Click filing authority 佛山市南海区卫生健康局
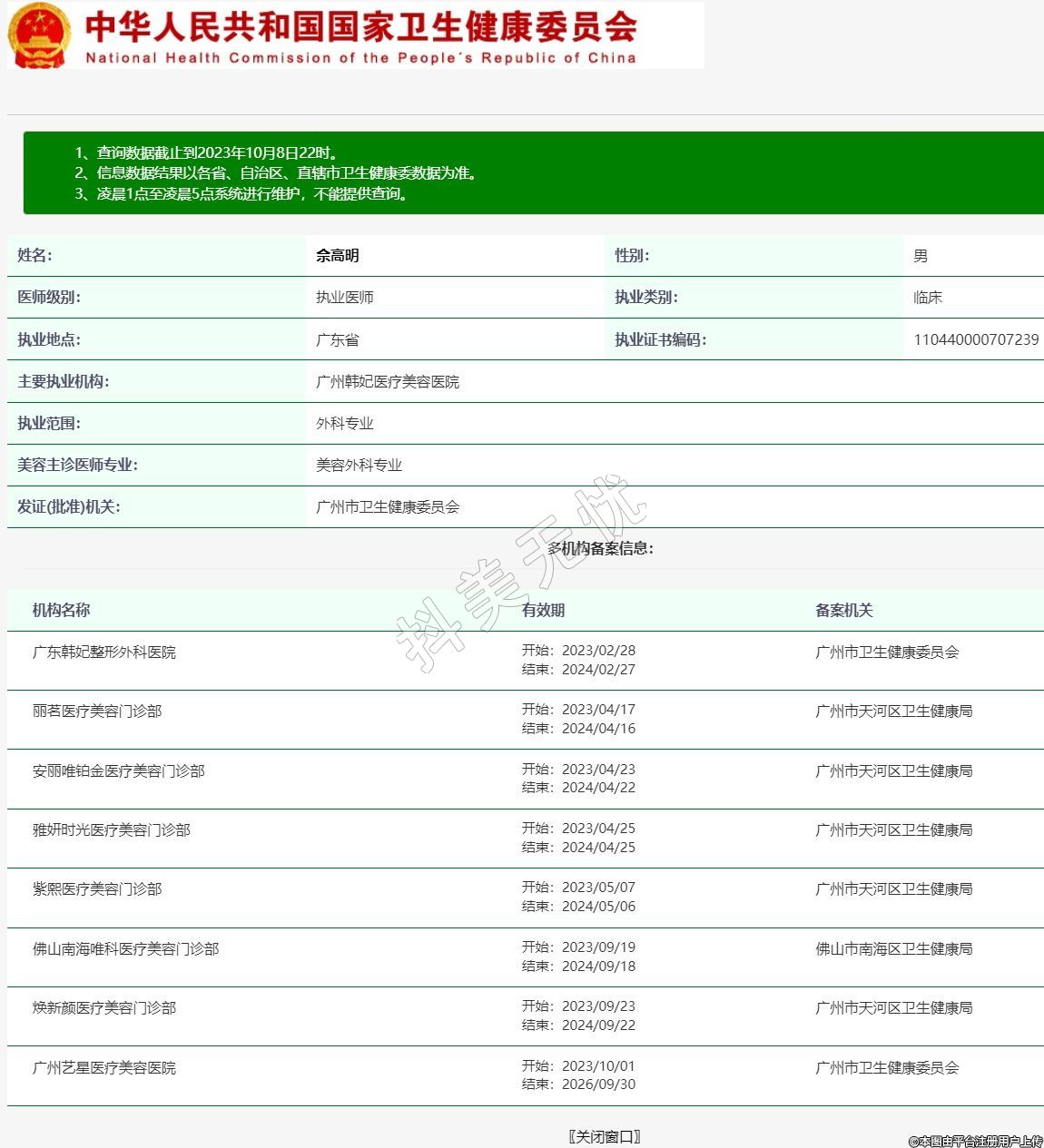 [893, 949]
